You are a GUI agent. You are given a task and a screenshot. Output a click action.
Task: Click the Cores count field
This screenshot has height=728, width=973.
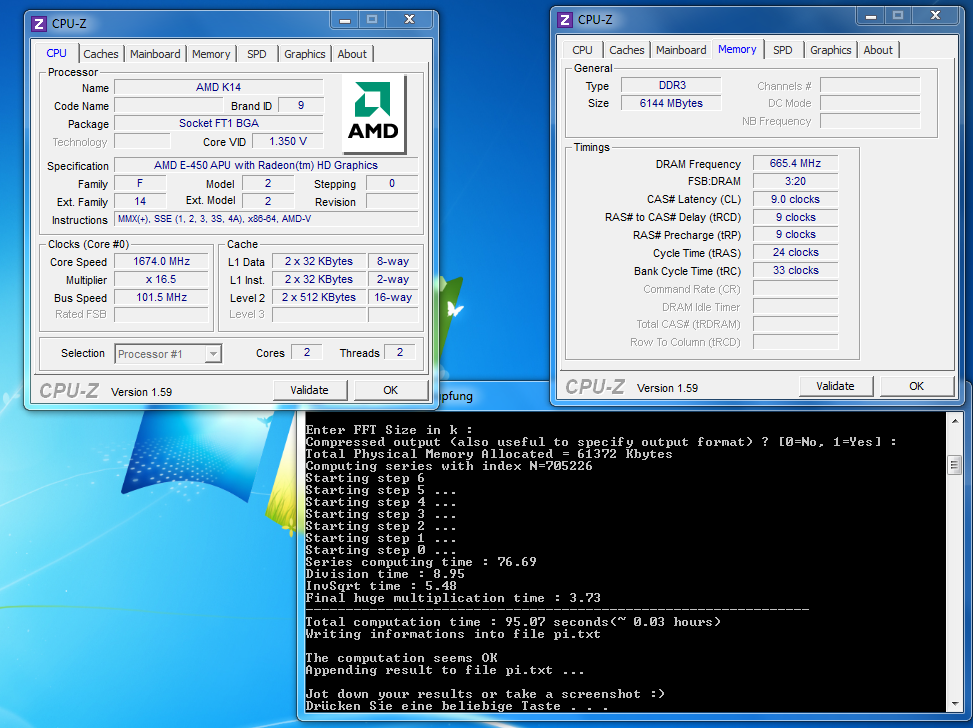tap(307, 353)
